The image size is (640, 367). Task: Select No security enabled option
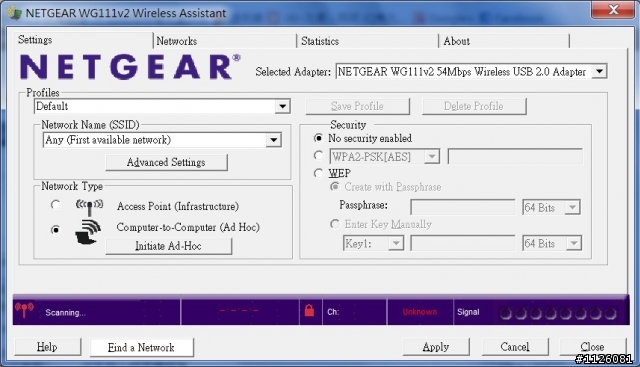(319, 138)
